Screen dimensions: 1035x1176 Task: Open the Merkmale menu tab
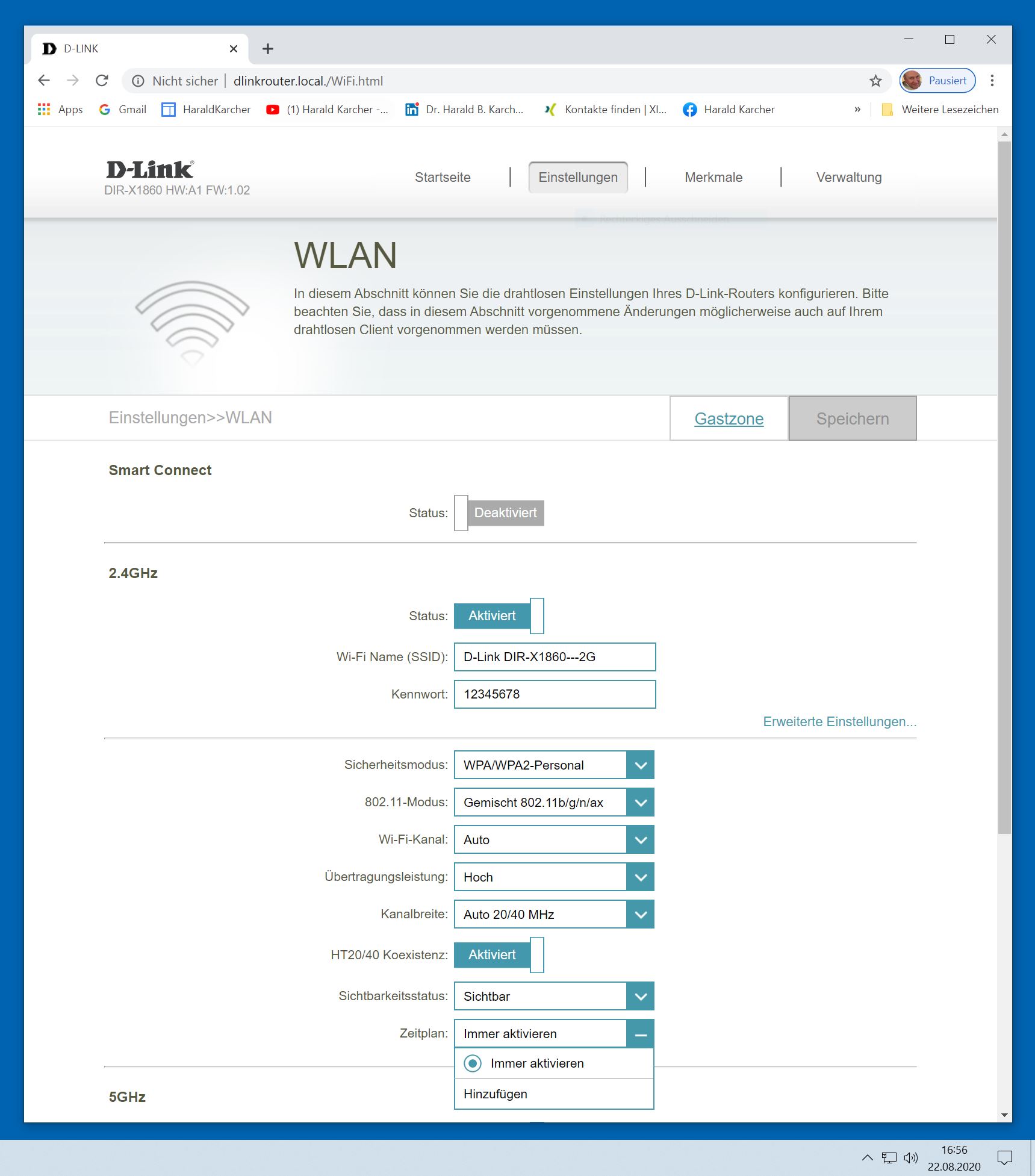(x=713, y=178)
